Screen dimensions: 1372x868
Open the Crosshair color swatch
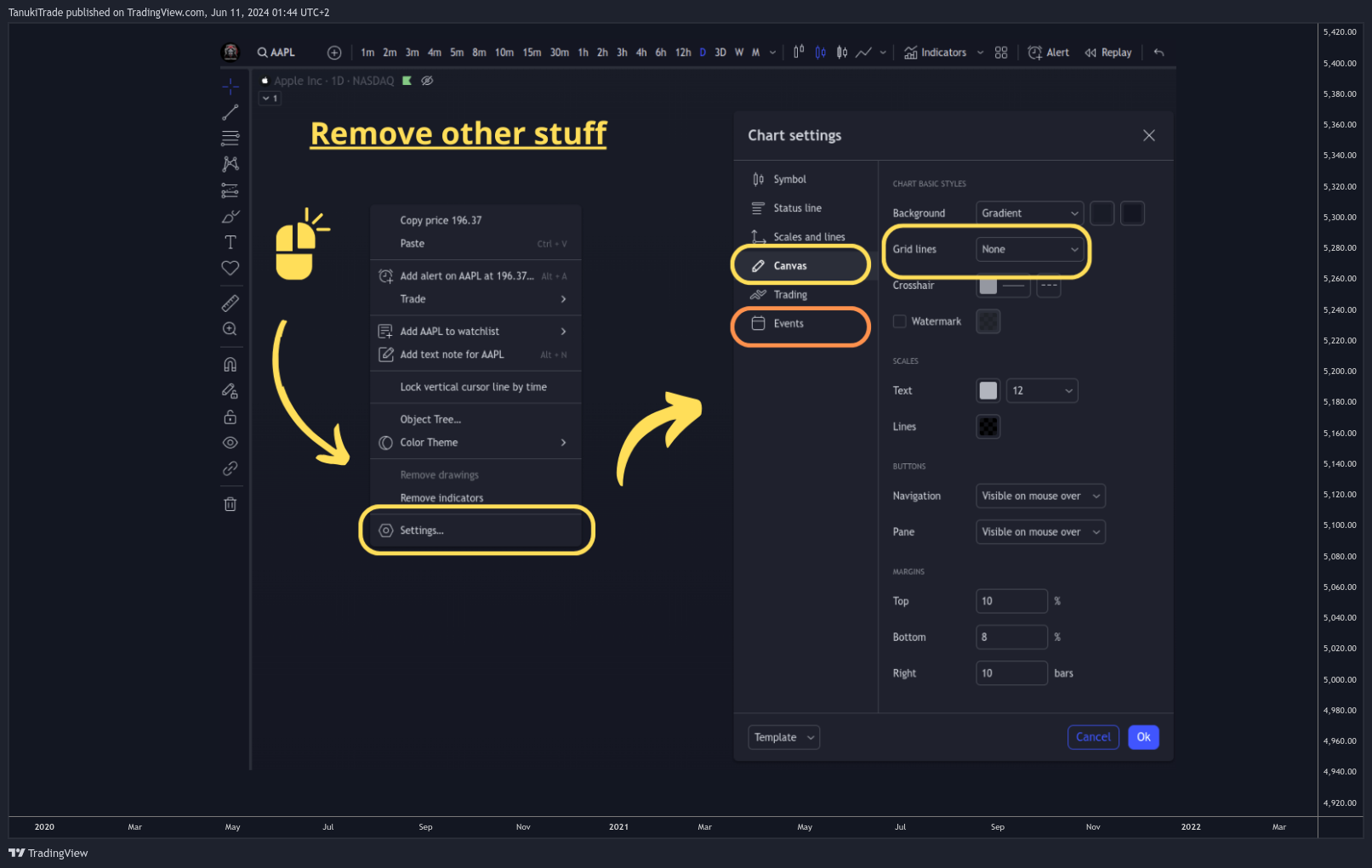tap(988, 286)
